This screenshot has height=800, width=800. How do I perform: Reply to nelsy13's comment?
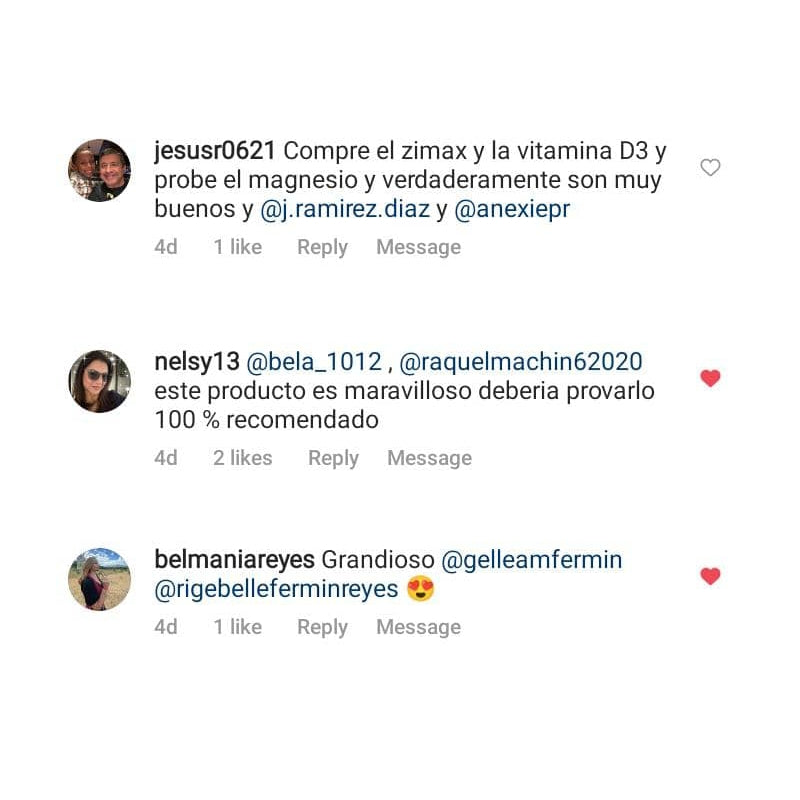[x=333, y=459]
